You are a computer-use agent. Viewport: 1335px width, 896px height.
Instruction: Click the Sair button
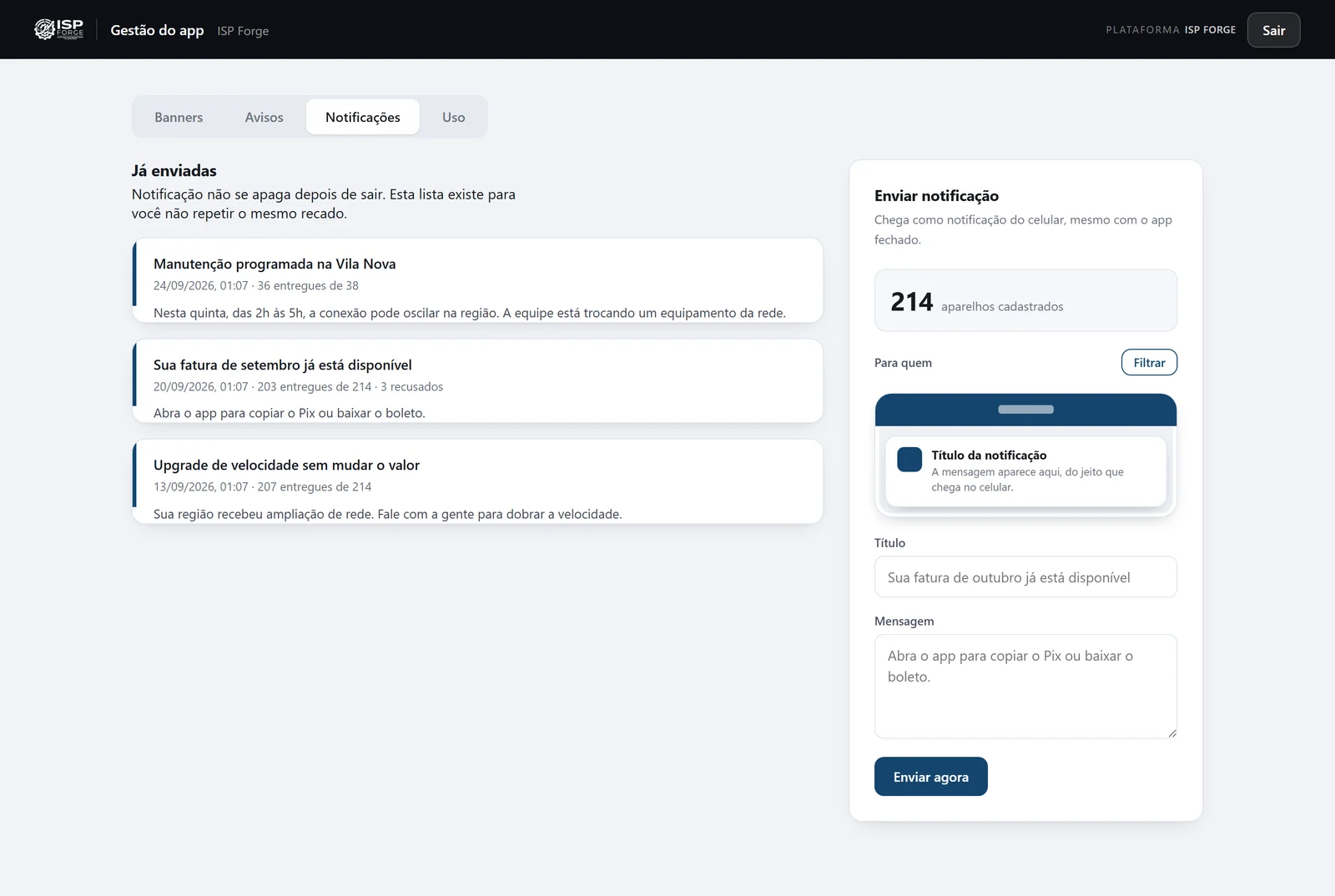[1273, 30]
